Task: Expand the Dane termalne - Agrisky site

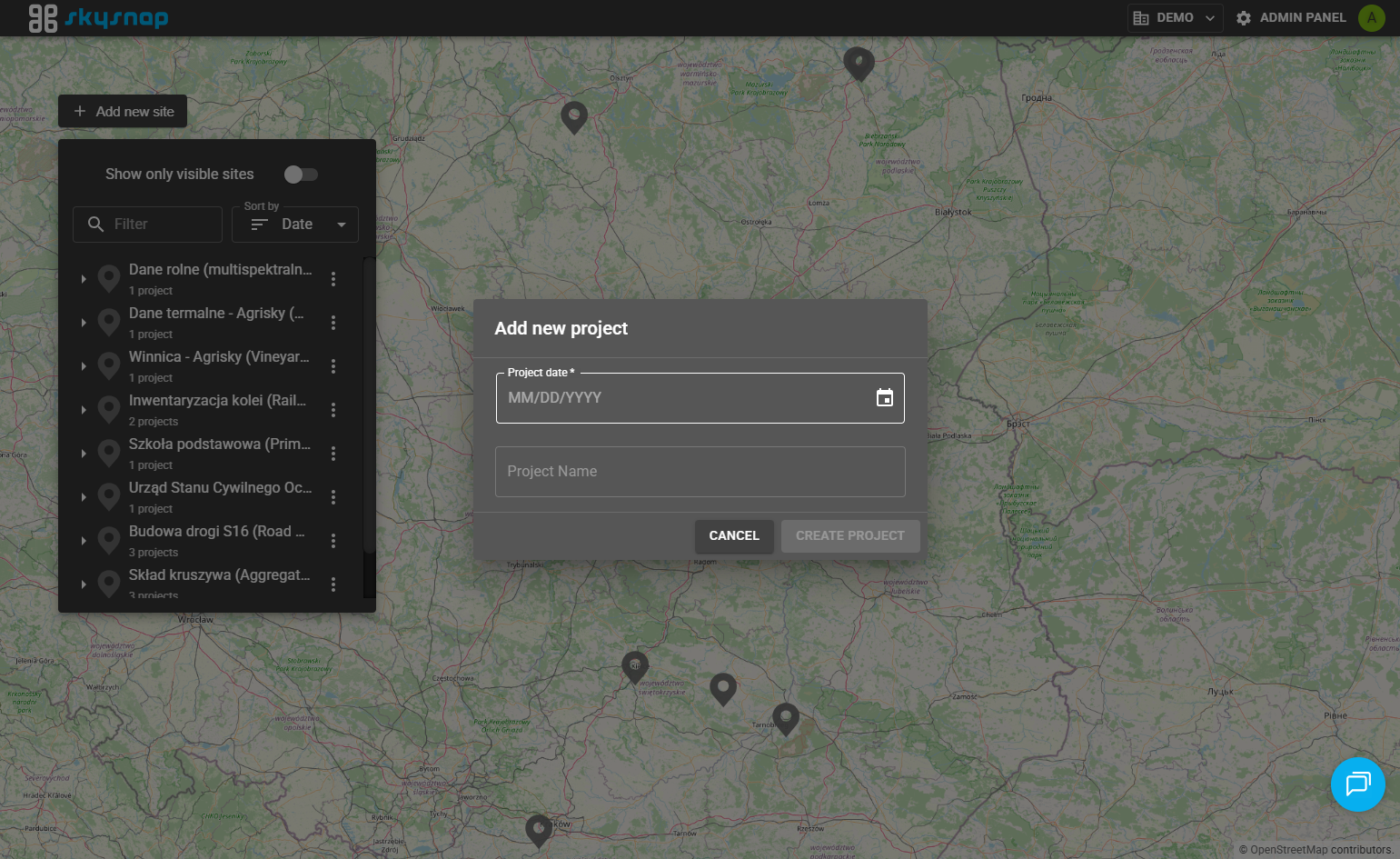Action: [x=84, y=323]
